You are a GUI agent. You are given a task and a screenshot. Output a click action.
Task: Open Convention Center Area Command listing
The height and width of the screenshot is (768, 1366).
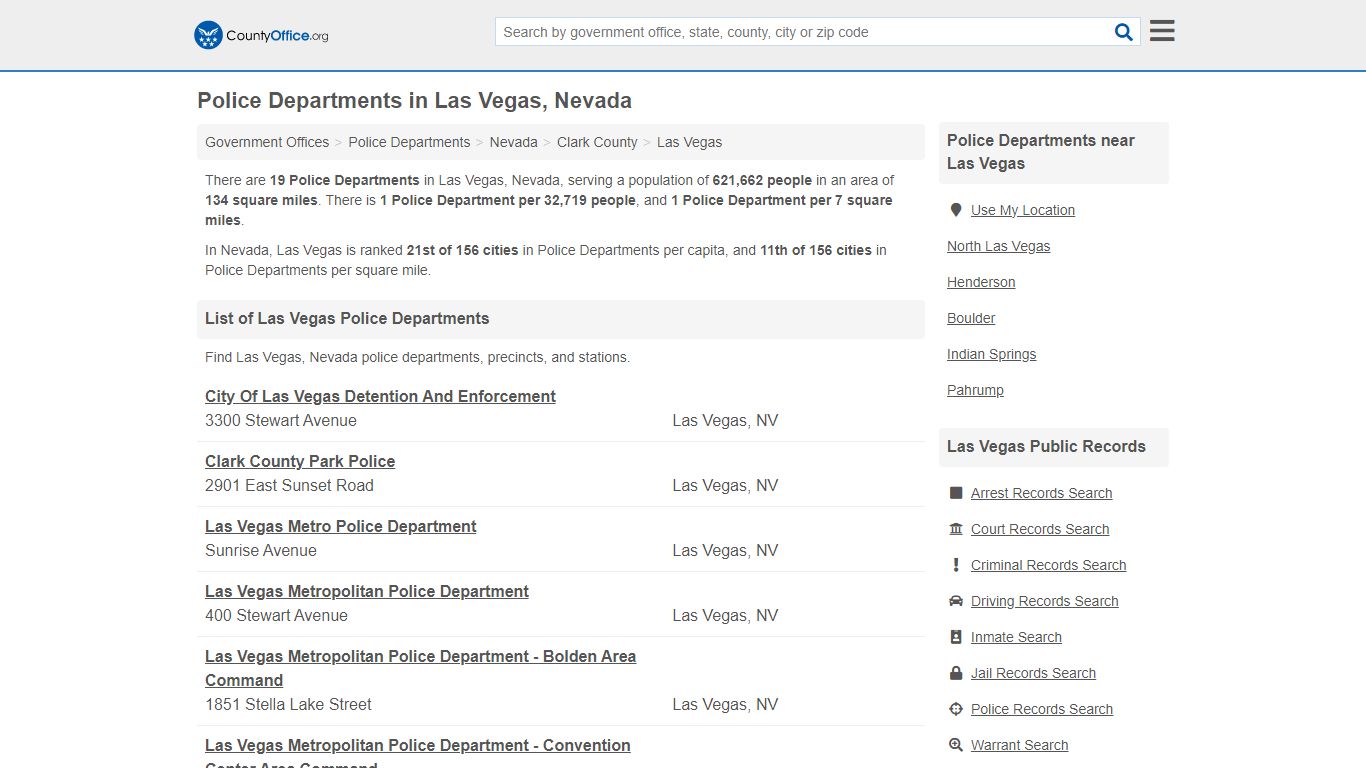point(418,755)
